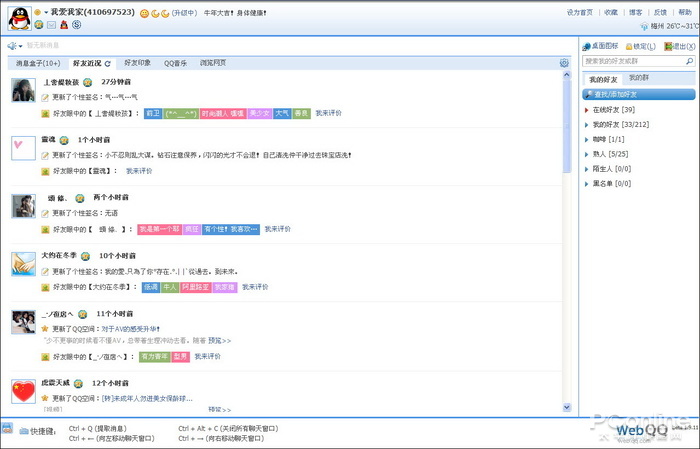The image size is (700, 449).
Task: Click the speaker sound icon
Action: tap(12, 46)
